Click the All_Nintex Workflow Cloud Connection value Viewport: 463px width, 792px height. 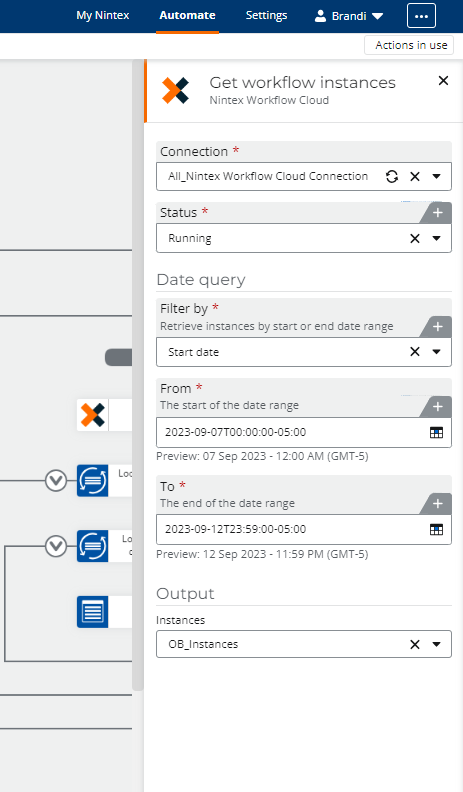pos(268,176)
